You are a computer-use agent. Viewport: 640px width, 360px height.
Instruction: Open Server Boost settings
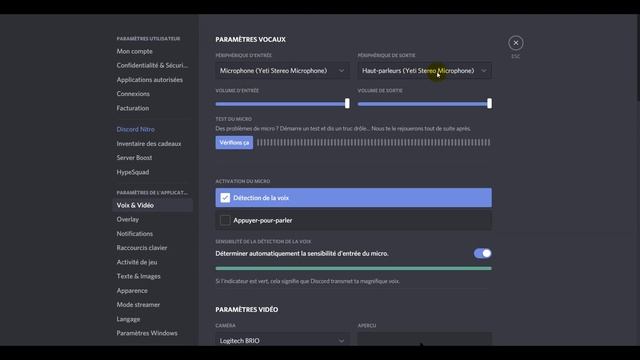pos(134,158)
